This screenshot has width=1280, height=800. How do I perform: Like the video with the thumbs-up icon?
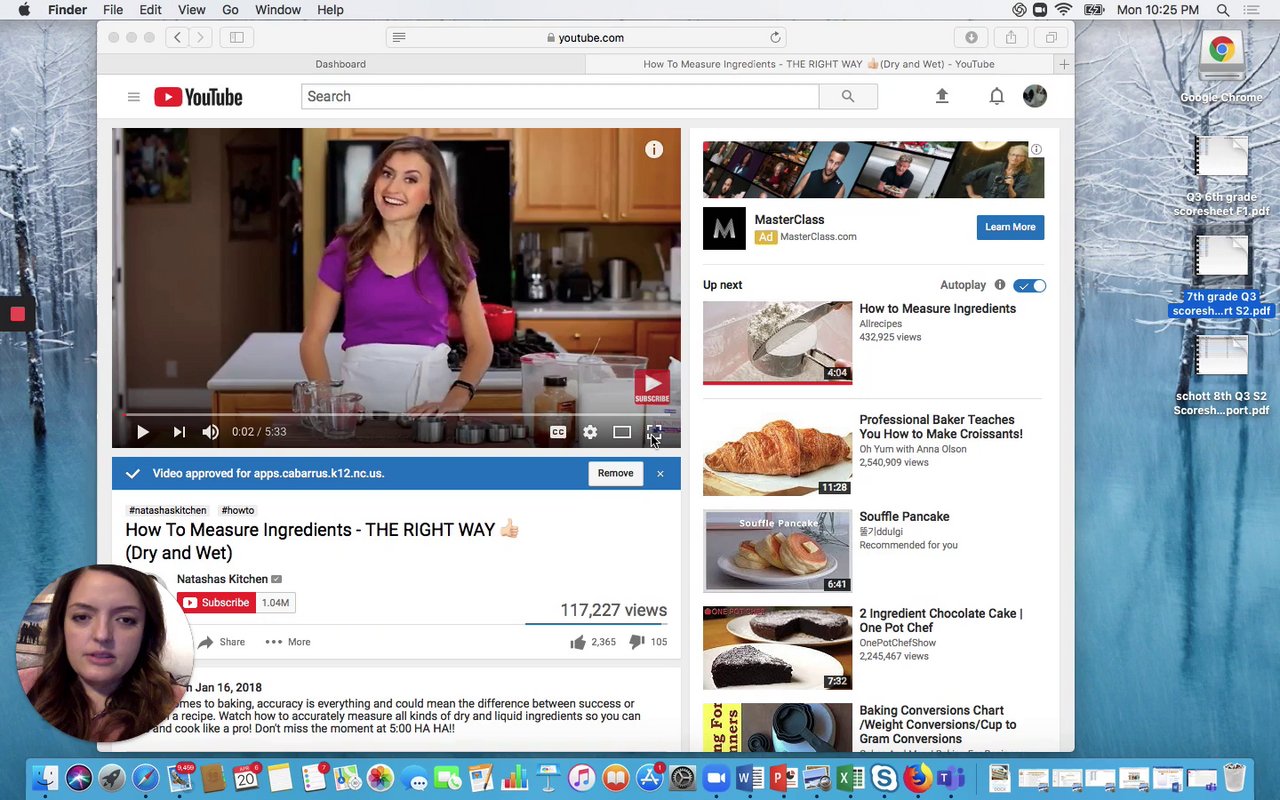[x=578, y=642]
